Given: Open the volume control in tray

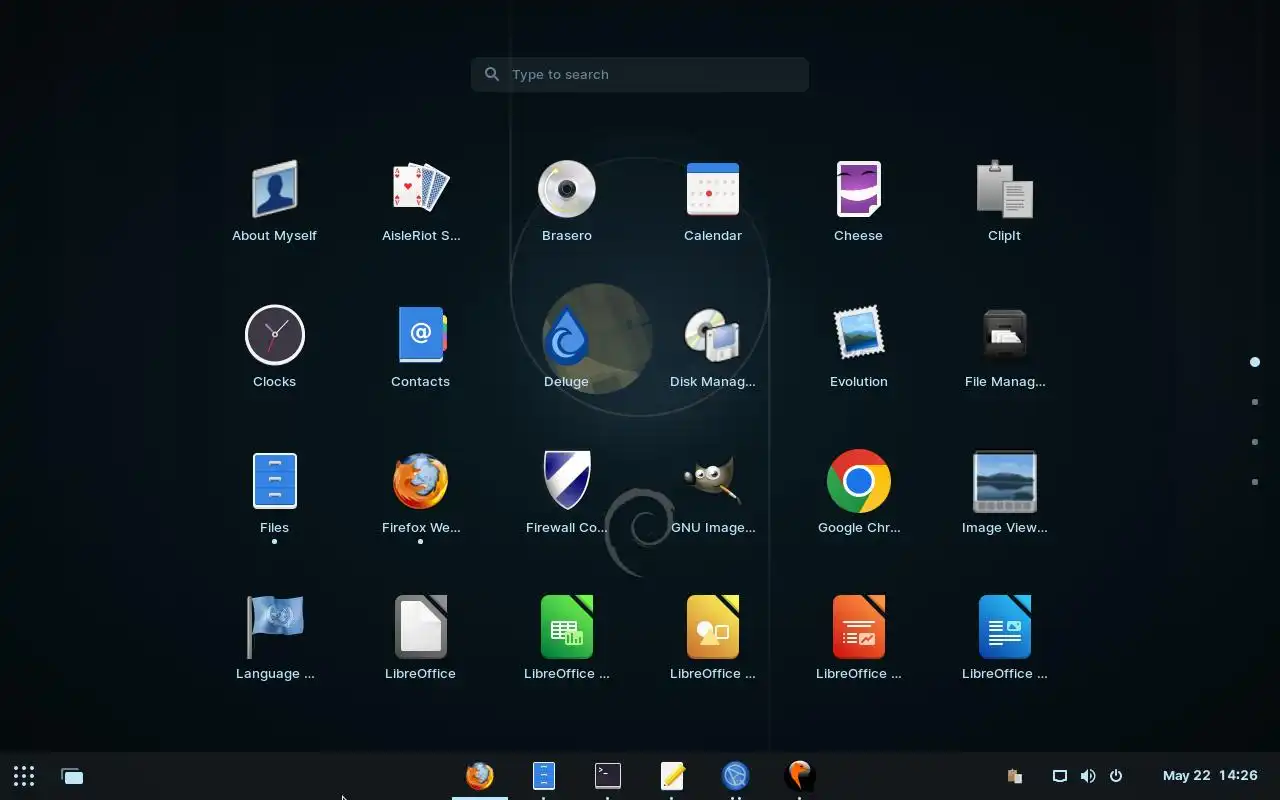Looking at the screenshot, I should (x=1088, y=776).
